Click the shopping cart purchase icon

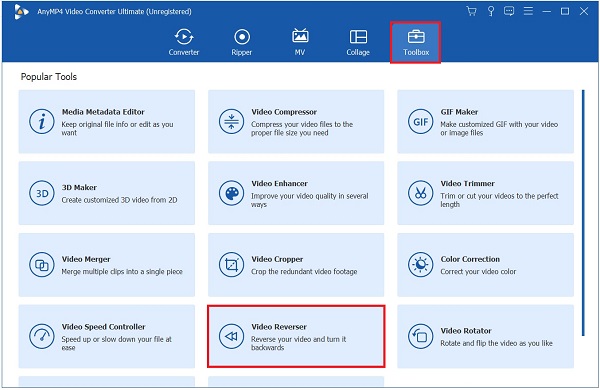click(471, 11)
